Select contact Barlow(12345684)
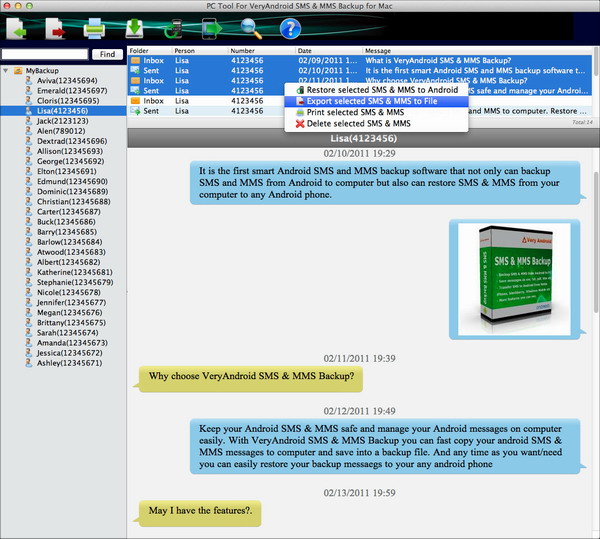This screenshot has width=600, height=539. [70, 242]
